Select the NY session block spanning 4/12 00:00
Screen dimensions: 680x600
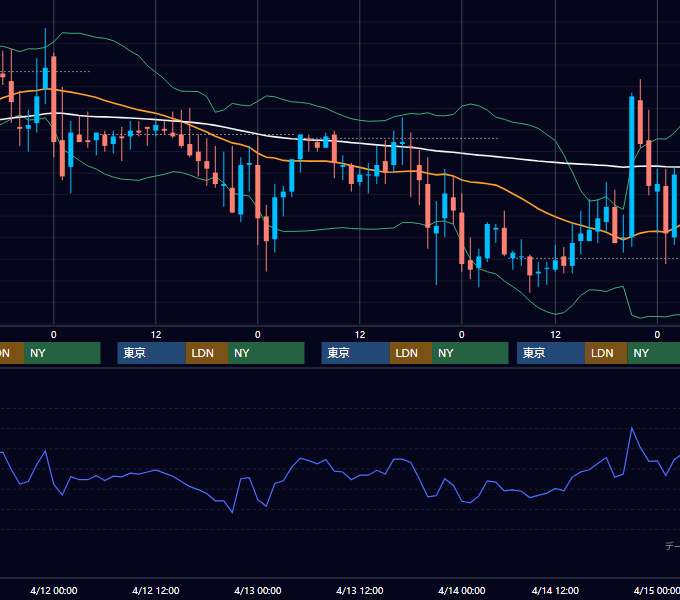pyautogui.click(x=62, y=353)
